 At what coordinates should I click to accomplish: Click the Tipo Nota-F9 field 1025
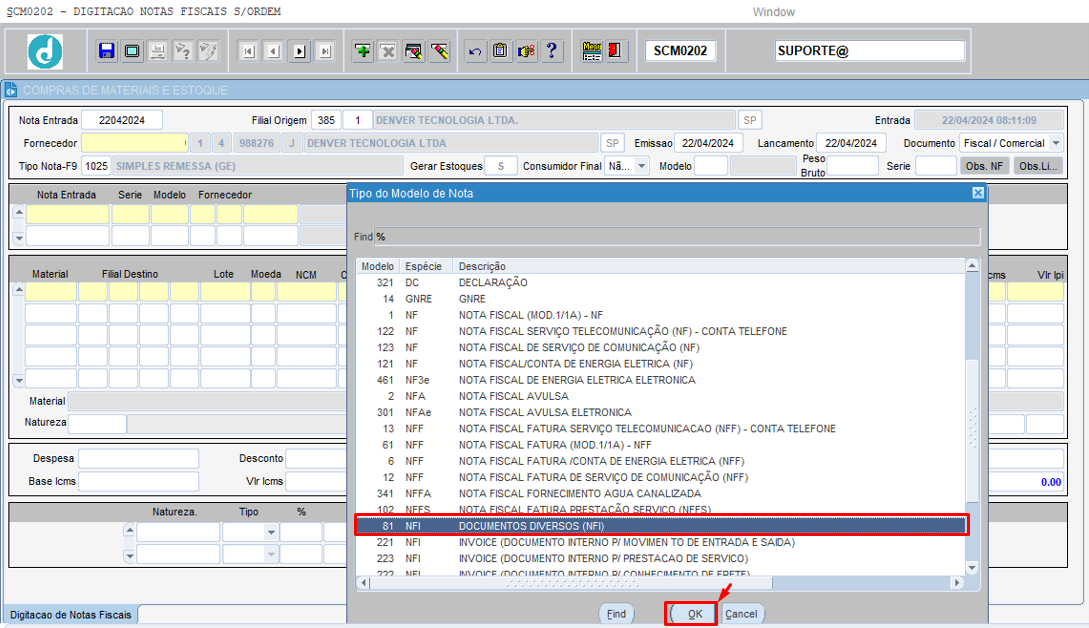96,166
